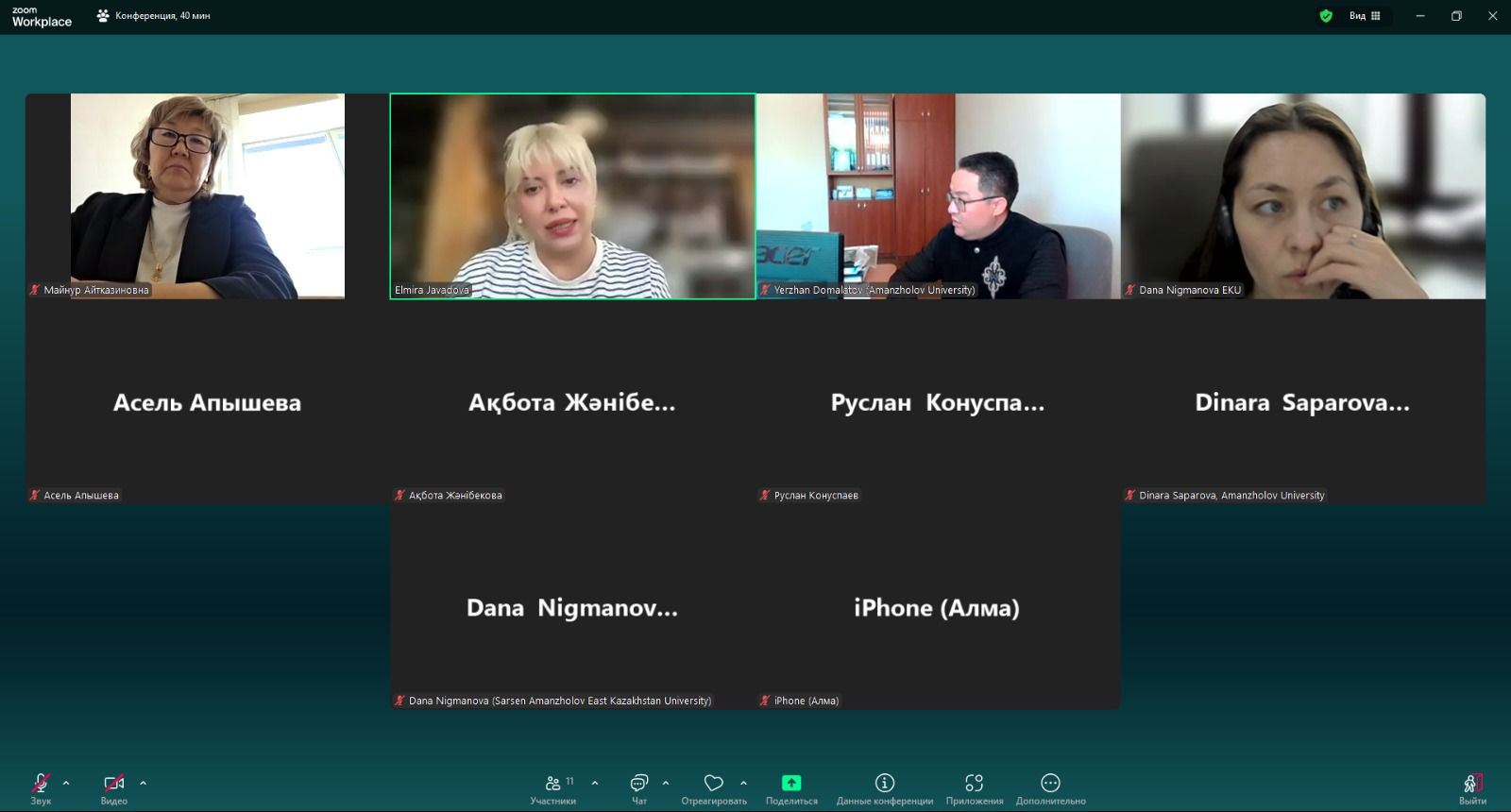Change layout using Вид view button
The width and height of the screenshot is (1511, 812).
click(x=1365, y=16)
